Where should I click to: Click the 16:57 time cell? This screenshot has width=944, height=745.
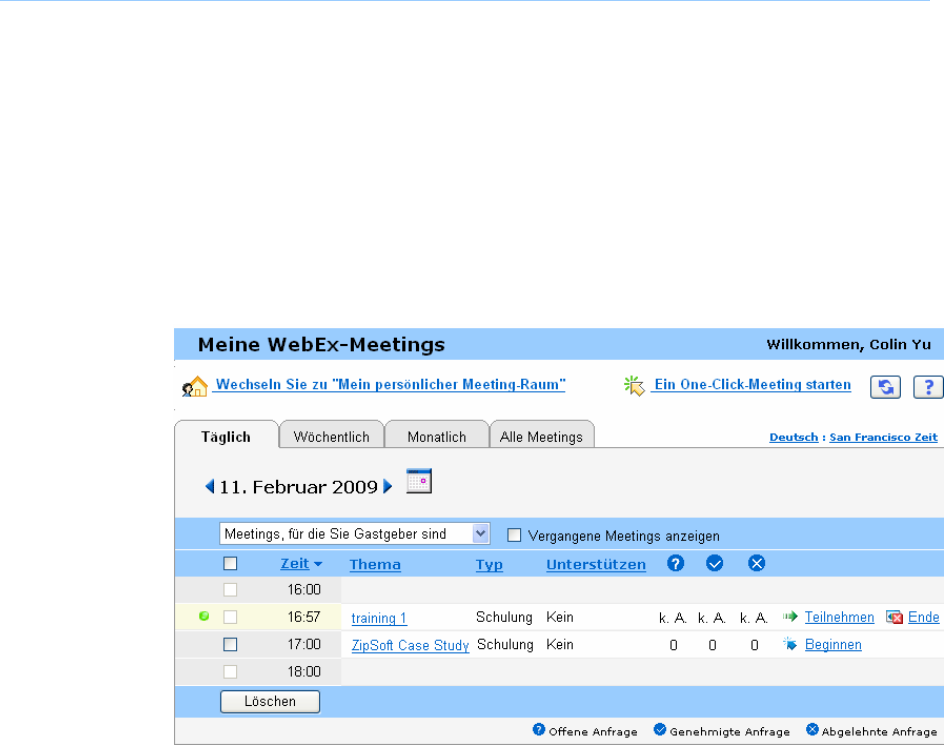pyautogui.click(x=304, y=617)
